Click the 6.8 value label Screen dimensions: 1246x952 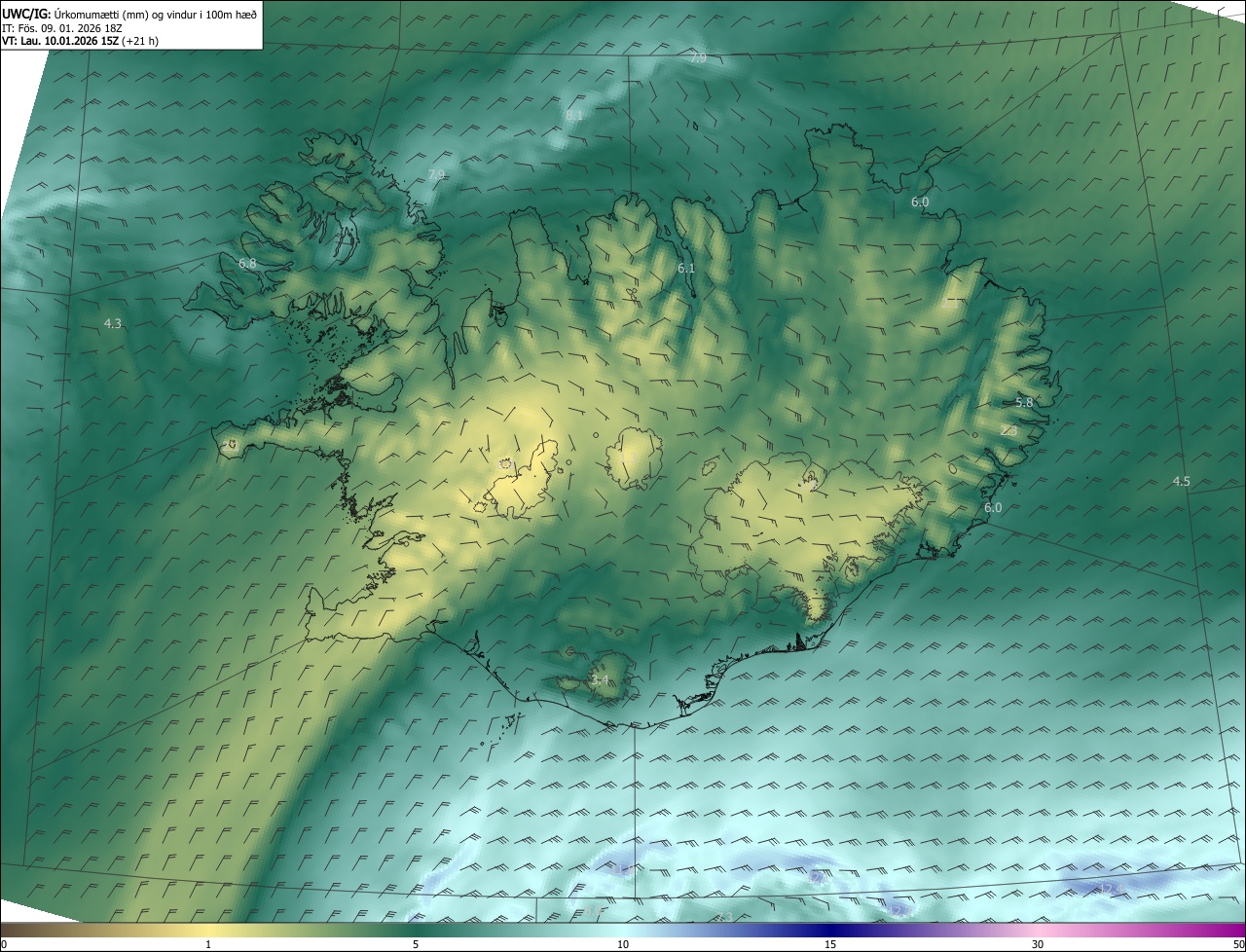247,263
